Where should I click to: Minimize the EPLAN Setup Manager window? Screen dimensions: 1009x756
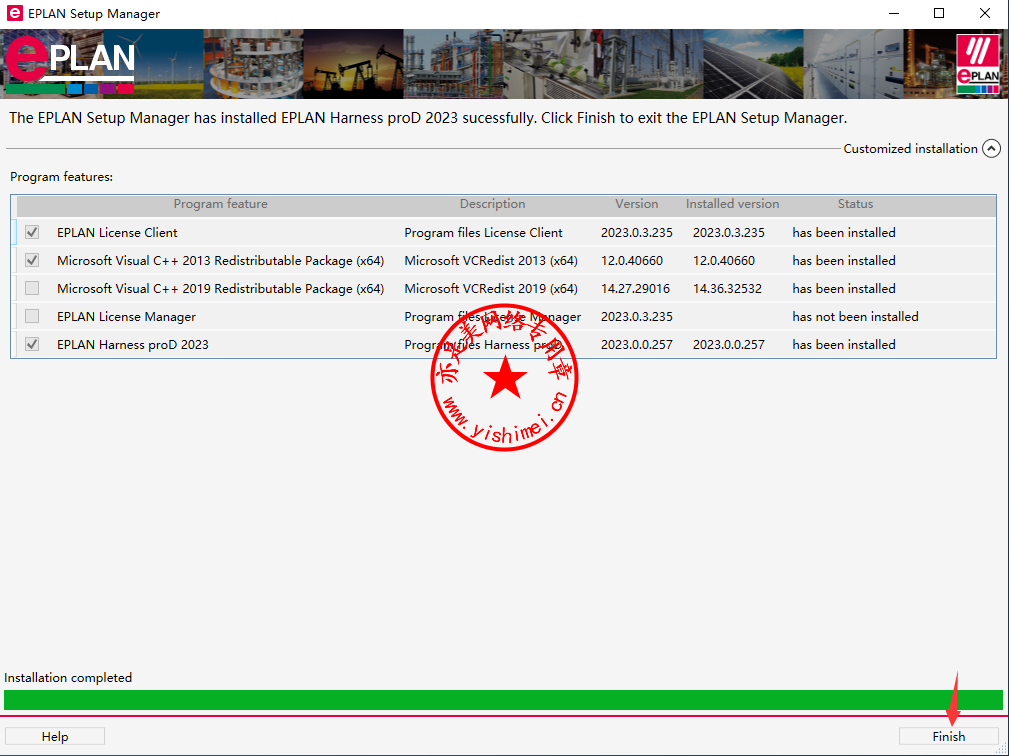tap(894, 14)
